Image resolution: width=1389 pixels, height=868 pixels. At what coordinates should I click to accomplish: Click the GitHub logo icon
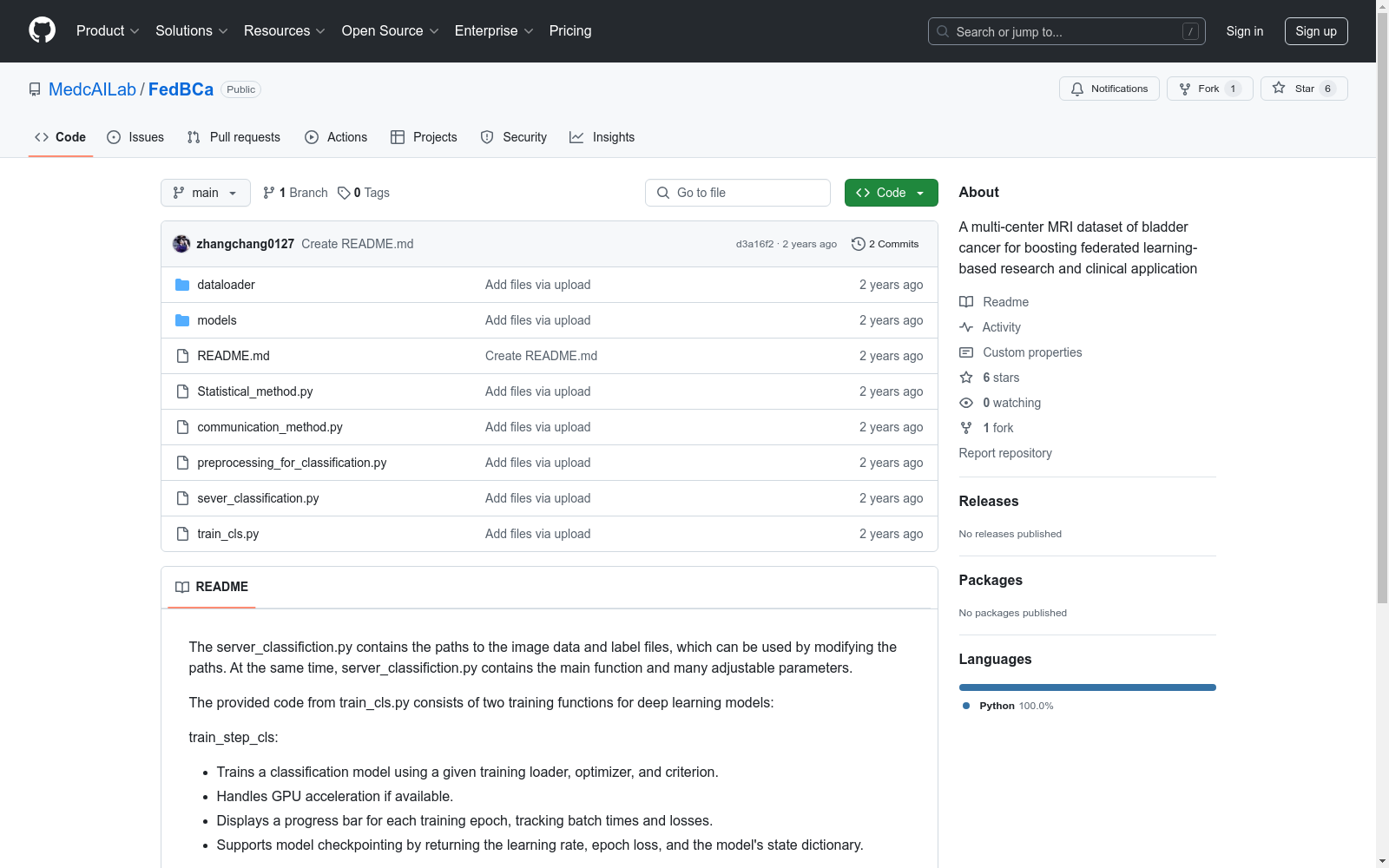coord(42,30)
